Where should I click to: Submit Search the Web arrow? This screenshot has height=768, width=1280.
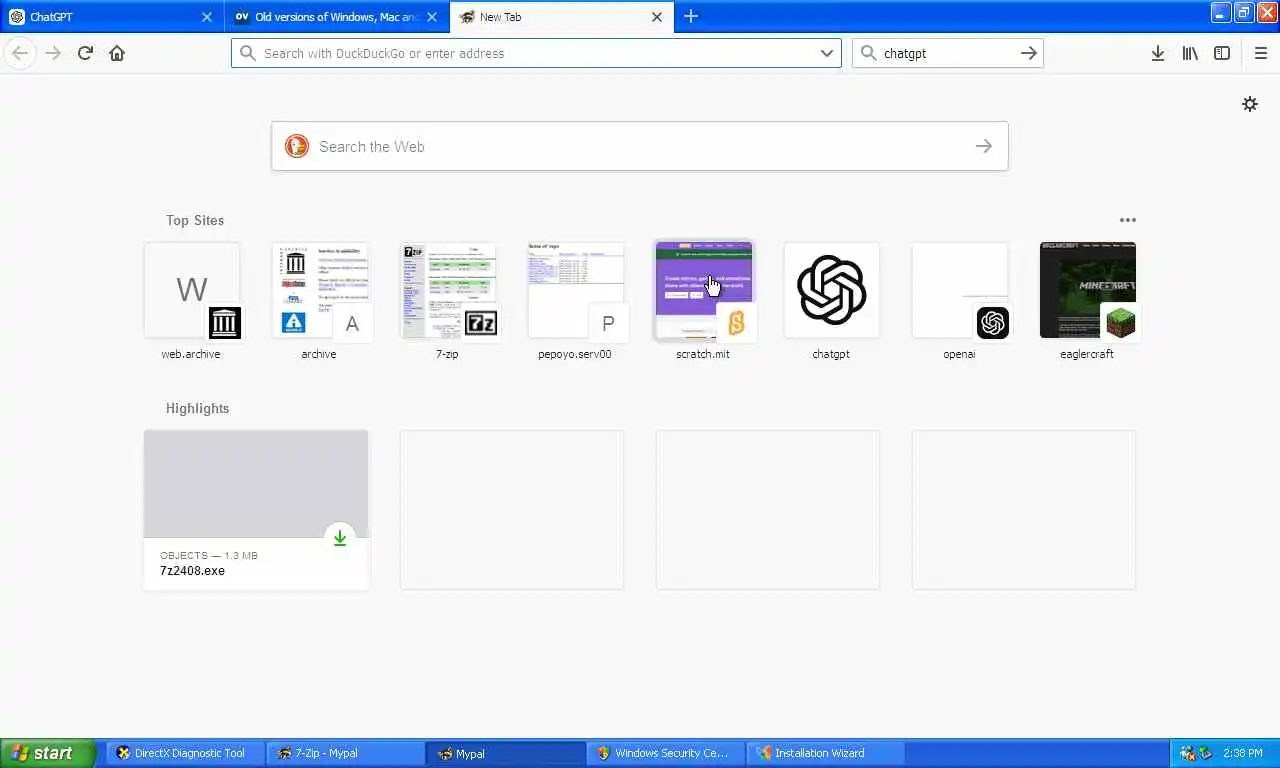pos(984,146)
